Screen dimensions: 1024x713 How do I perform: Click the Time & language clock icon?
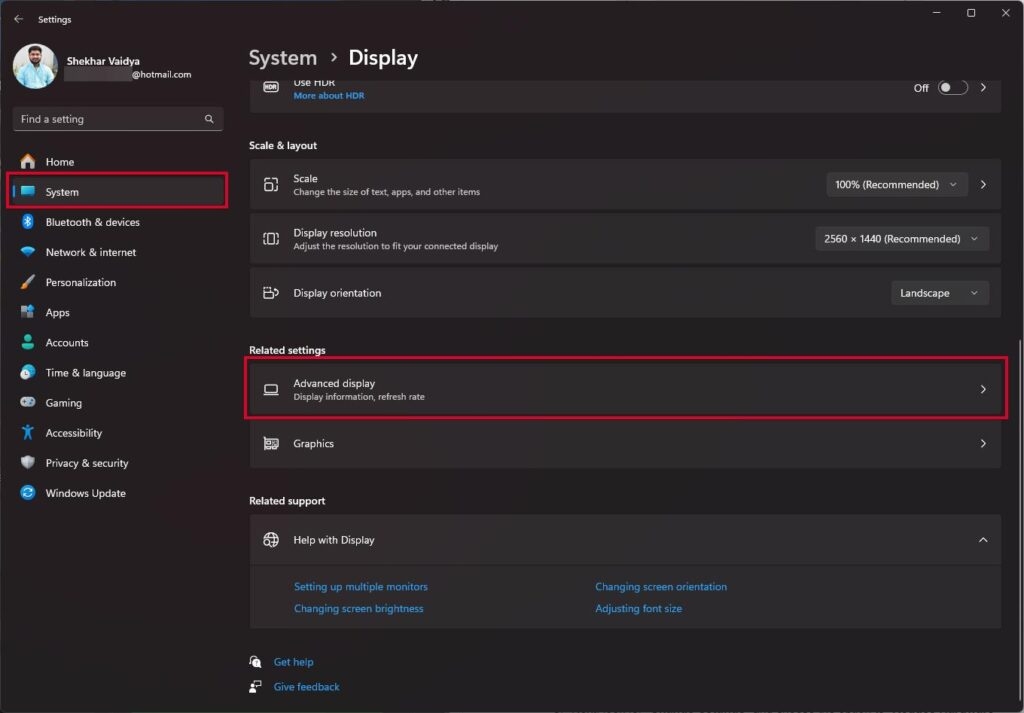pyautogui.click(x=27, y=372)
